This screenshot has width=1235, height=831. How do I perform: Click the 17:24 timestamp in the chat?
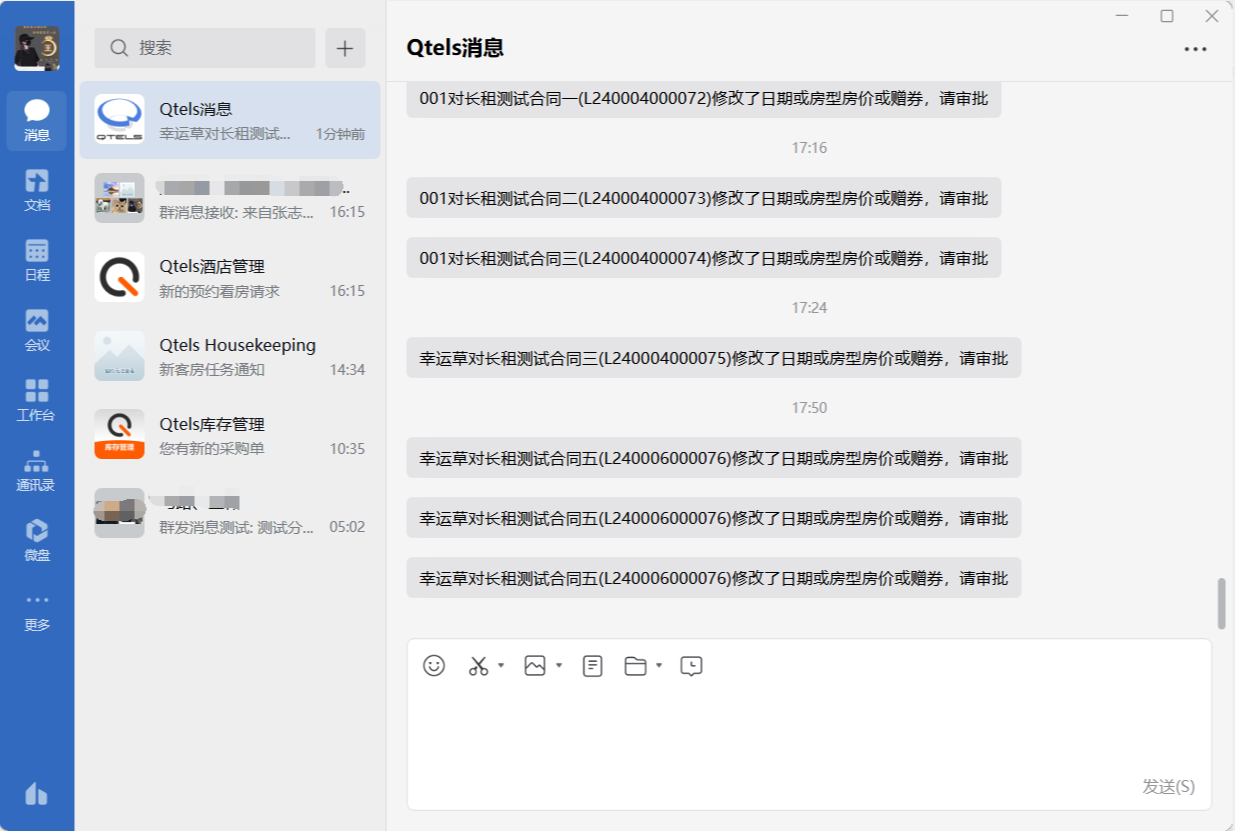coord(809,308)
